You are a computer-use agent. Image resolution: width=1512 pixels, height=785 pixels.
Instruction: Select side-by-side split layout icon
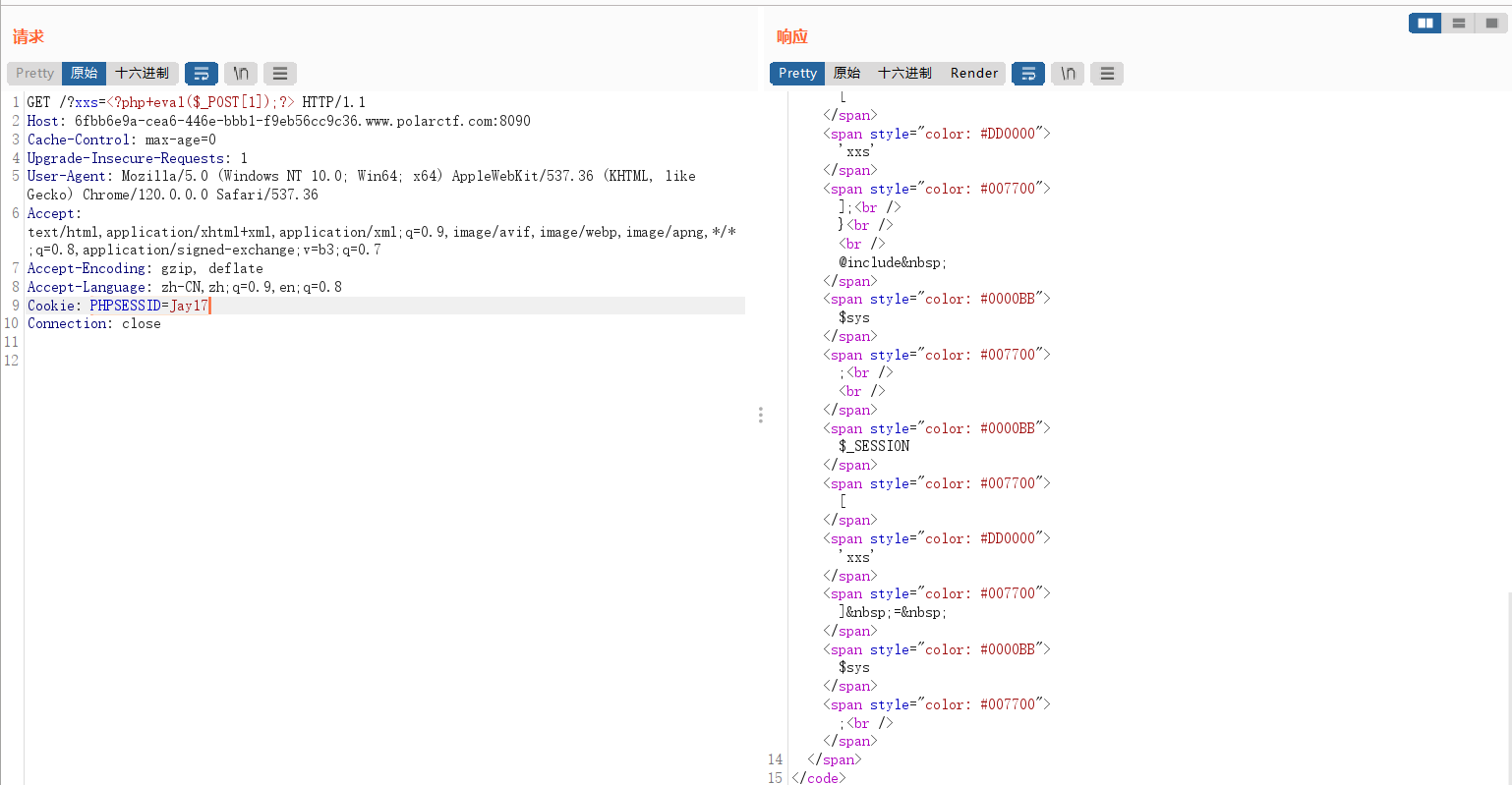click(x=1425, y=23)
